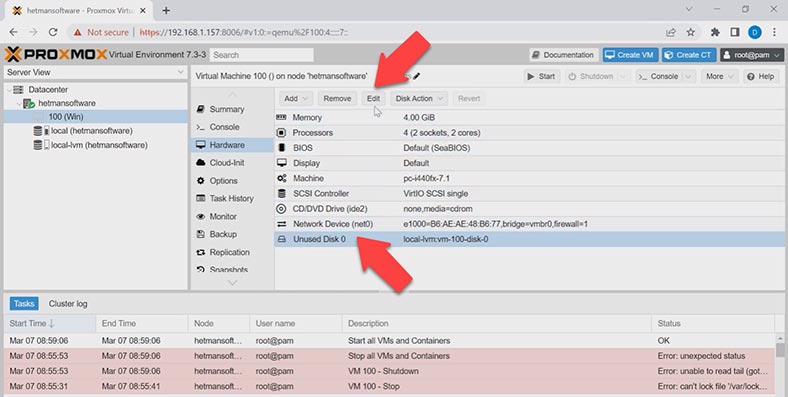Open the Chrome profile avatar D

pyautogui.click(x=754, y=32)
